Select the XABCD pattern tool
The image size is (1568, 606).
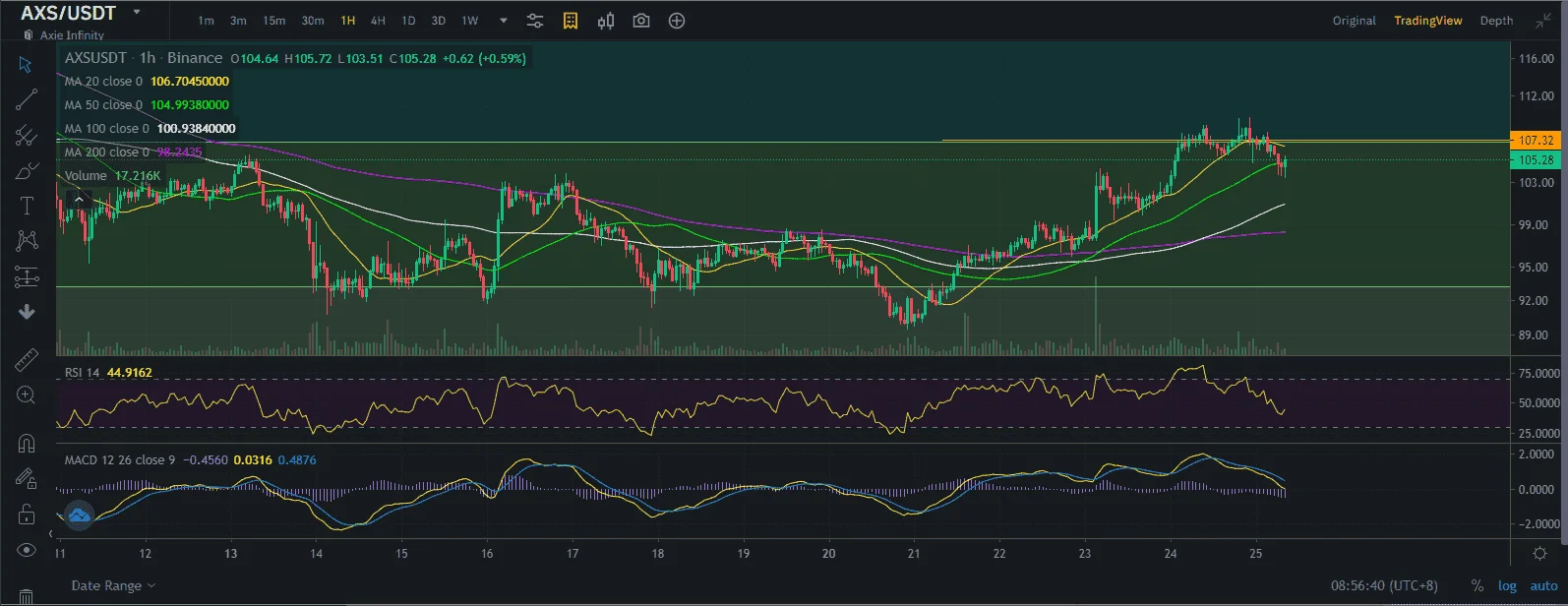(x=26, y=241)
